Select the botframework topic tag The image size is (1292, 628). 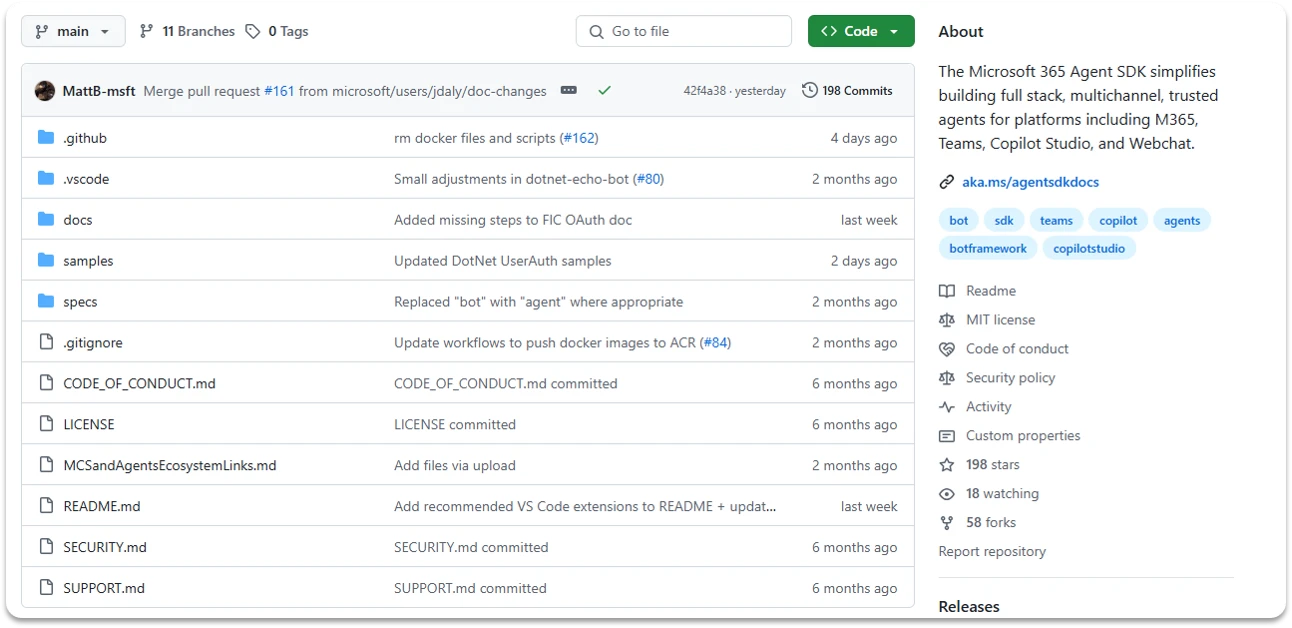pyautogui.click(x=987, y=248)
